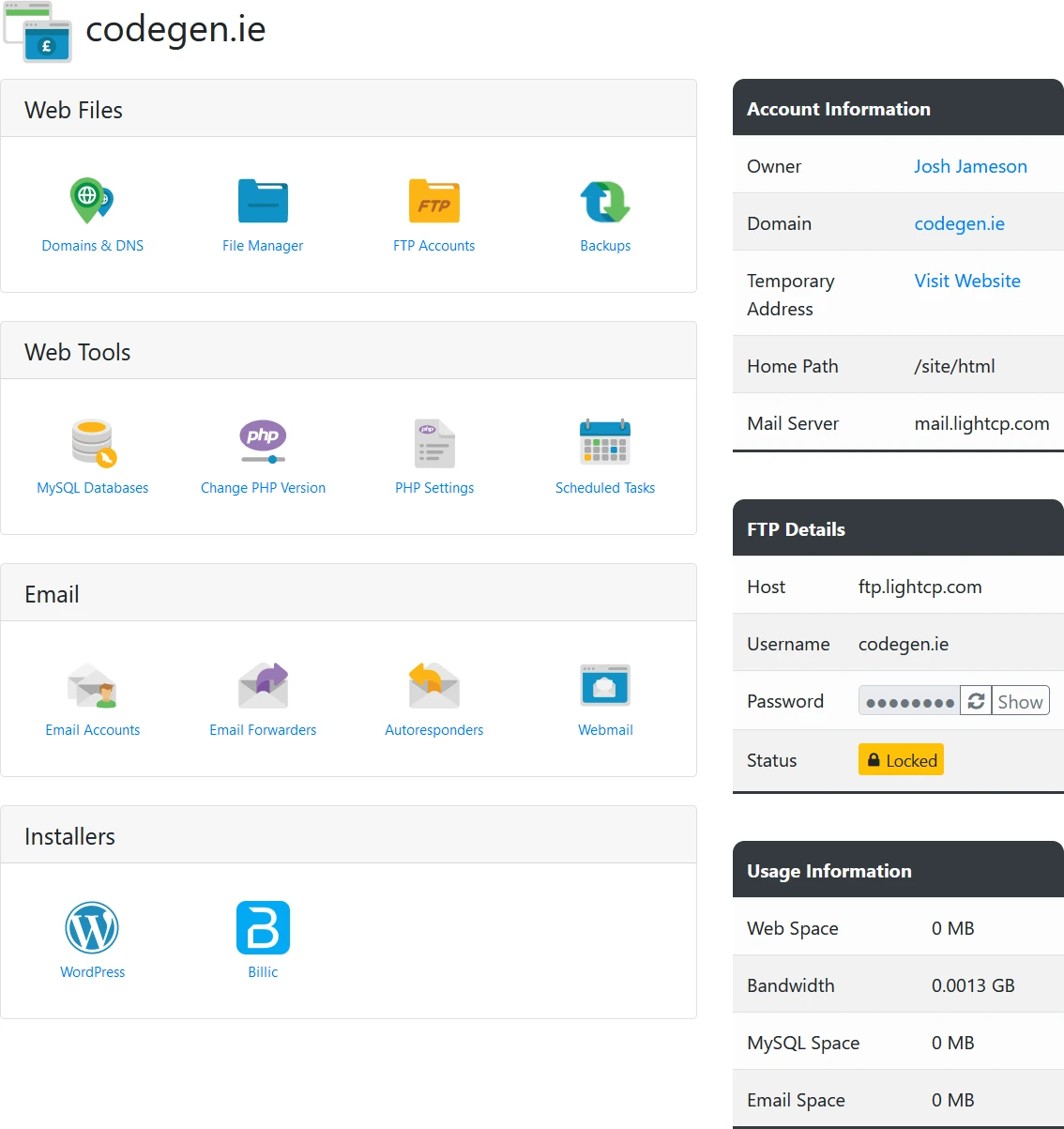Open the WordPress installer icon
This screenshot has width=1064, height=1129.
pyautogui.click(x=92, y=927)
